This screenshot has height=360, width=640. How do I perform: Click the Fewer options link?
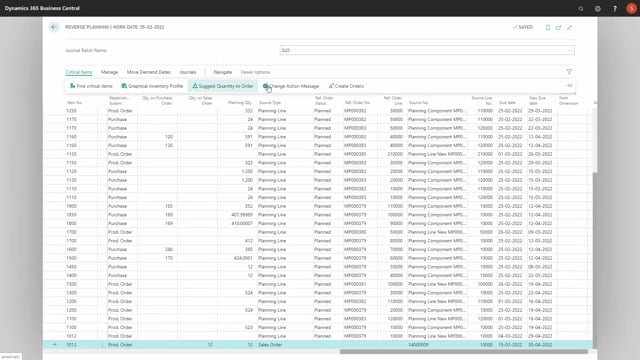(256, 72)
